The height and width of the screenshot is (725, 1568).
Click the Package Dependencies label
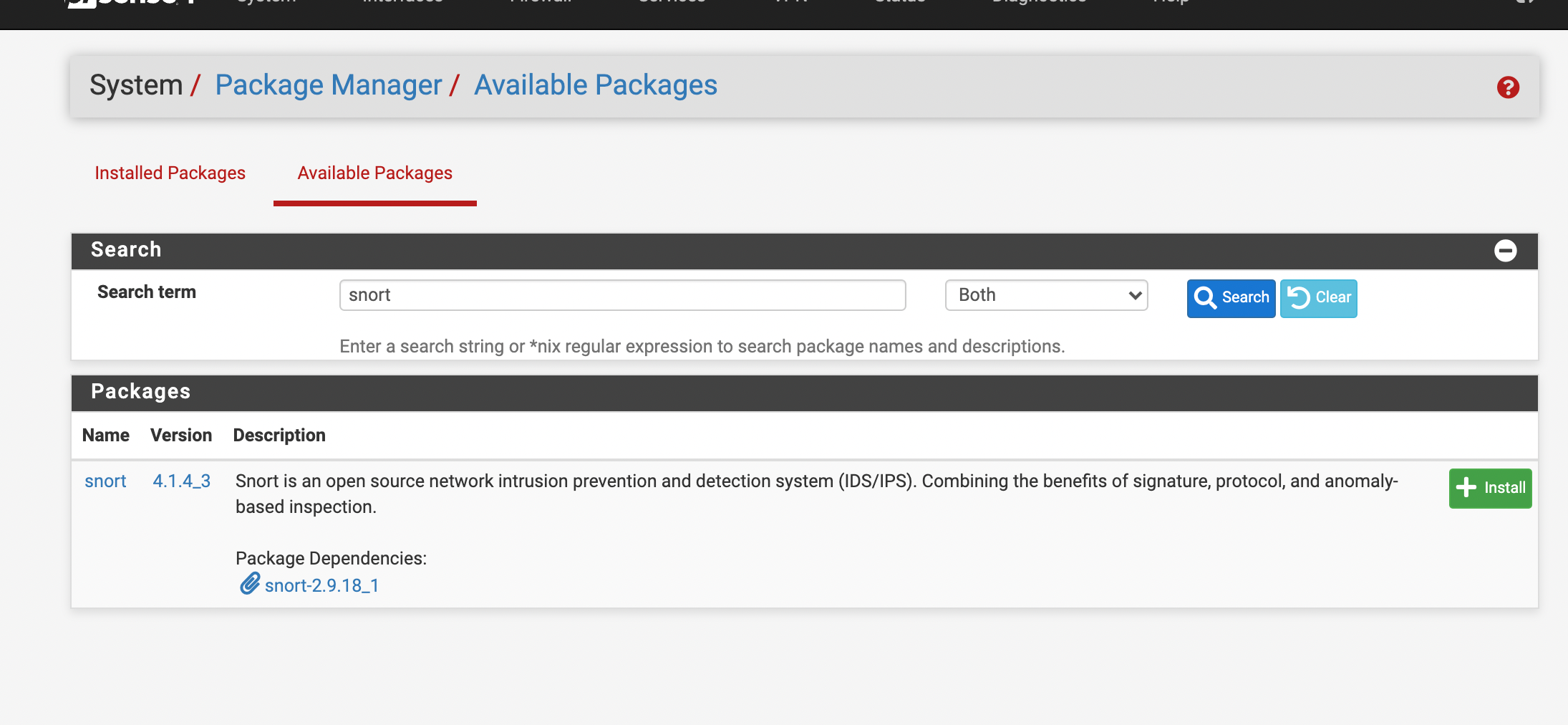tap(331, 559)
